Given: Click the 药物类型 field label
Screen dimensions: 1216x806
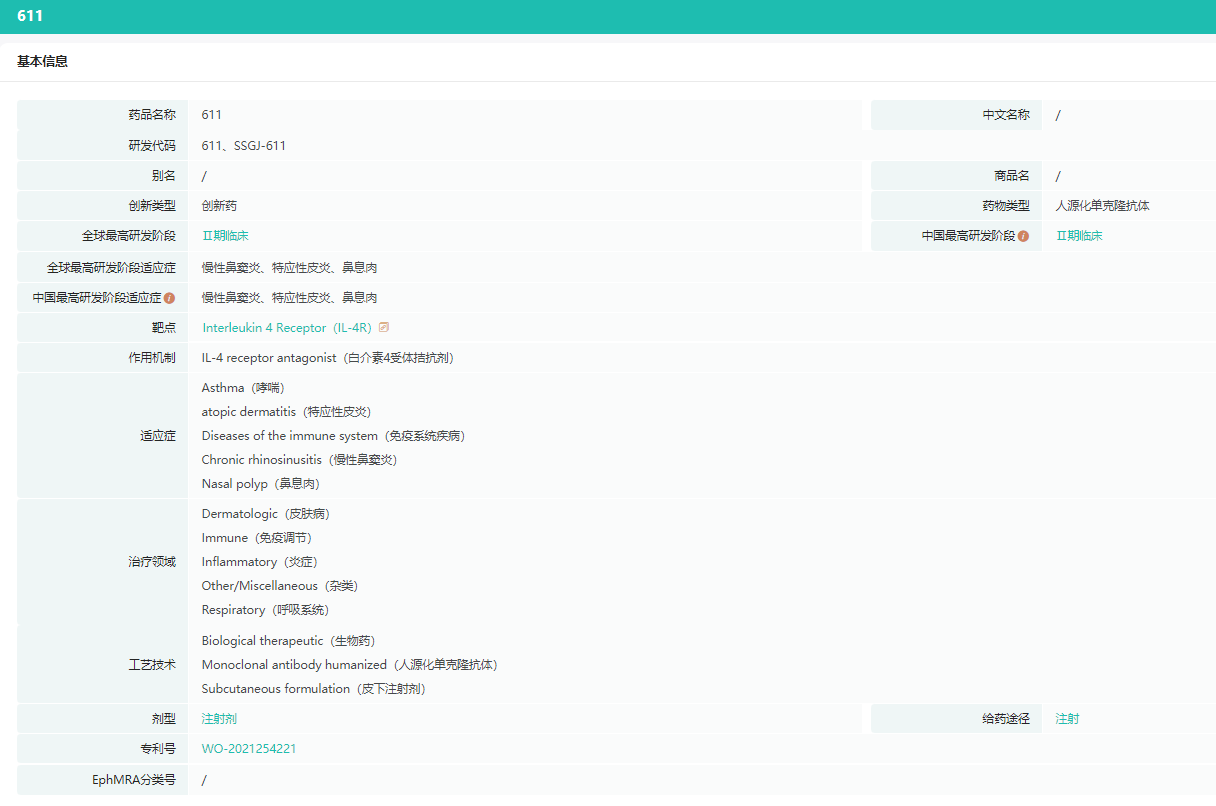Looking at the screenshot, I should tap(1006, 206).
